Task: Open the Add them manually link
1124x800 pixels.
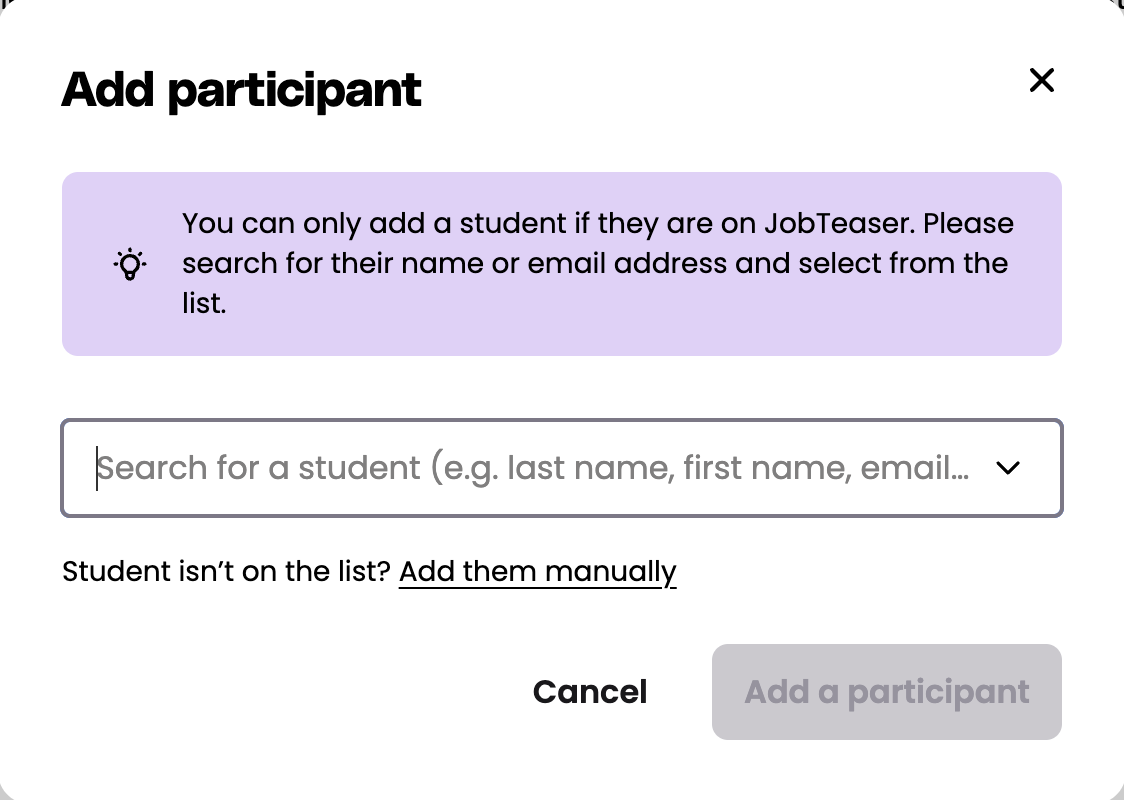Action: pos(537,572)
